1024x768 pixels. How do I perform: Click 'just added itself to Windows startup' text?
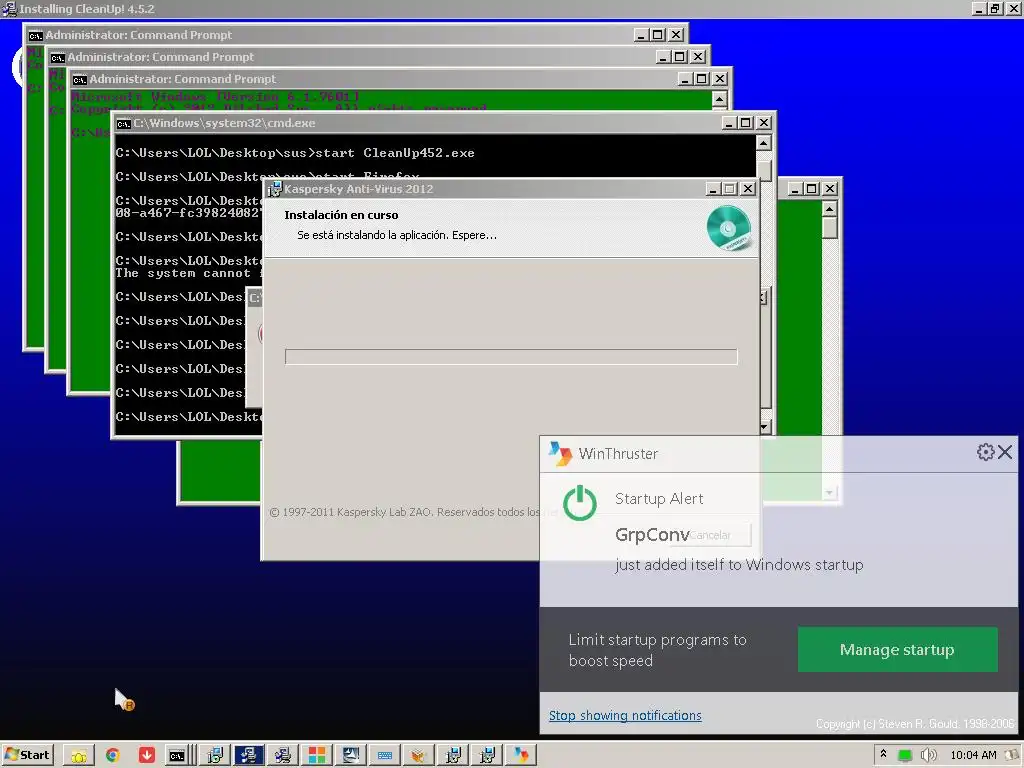click(739, 565)
